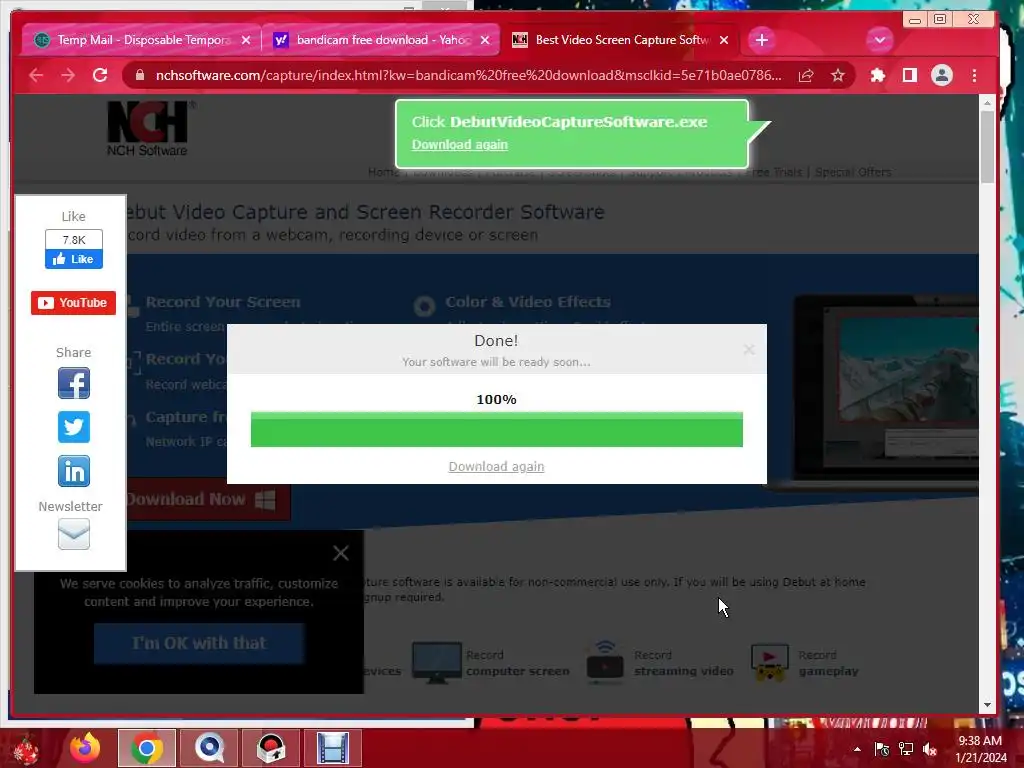
Task: Click the red YouTube button
Action: click(73, 303)
